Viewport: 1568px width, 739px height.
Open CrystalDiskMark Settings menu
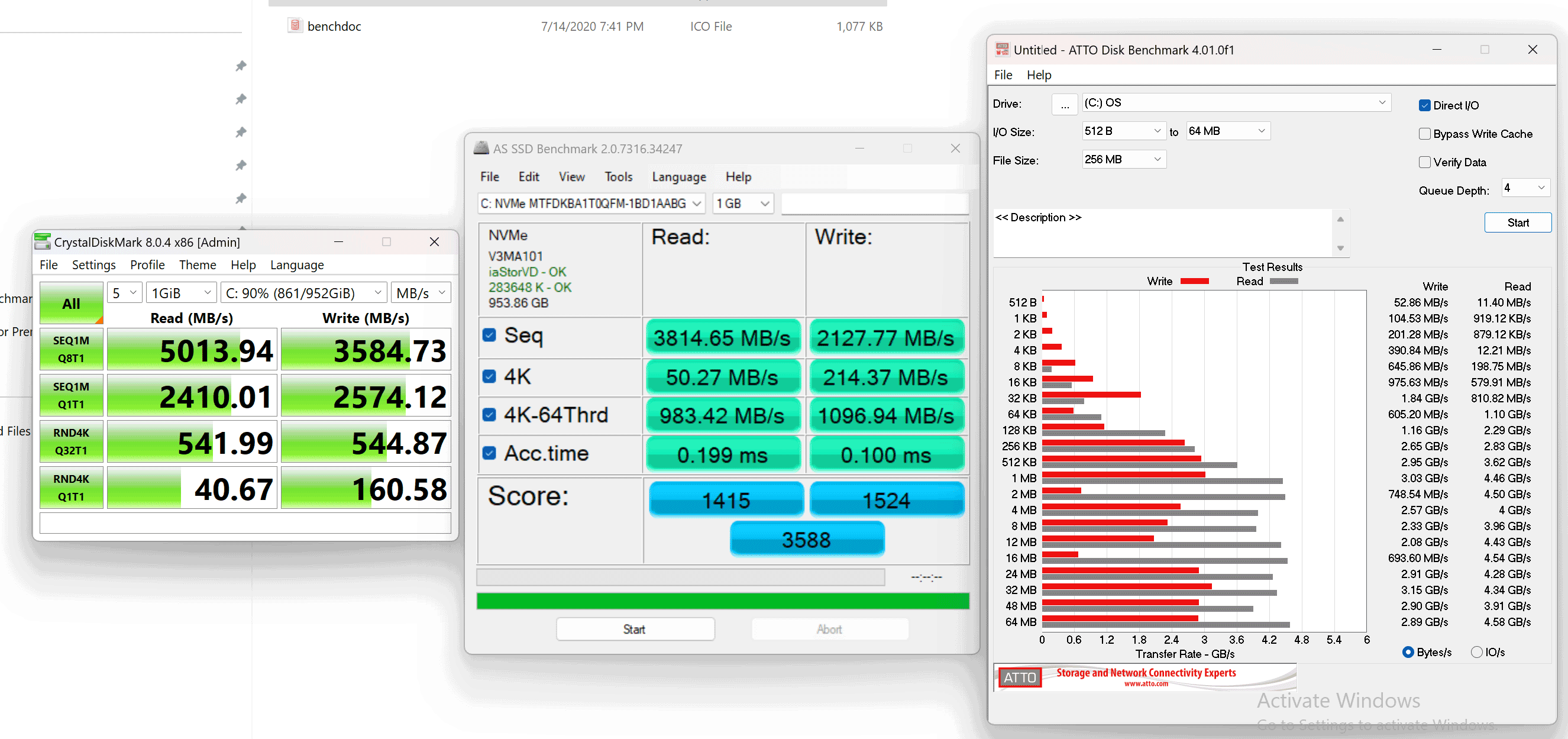pyautogui.click(x=93, y=265)
